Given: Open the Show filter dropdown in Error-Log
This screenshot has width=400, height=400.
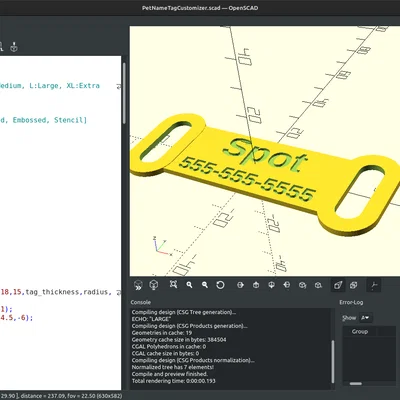Looking at the screenshot, I should (x=366, y=318).
